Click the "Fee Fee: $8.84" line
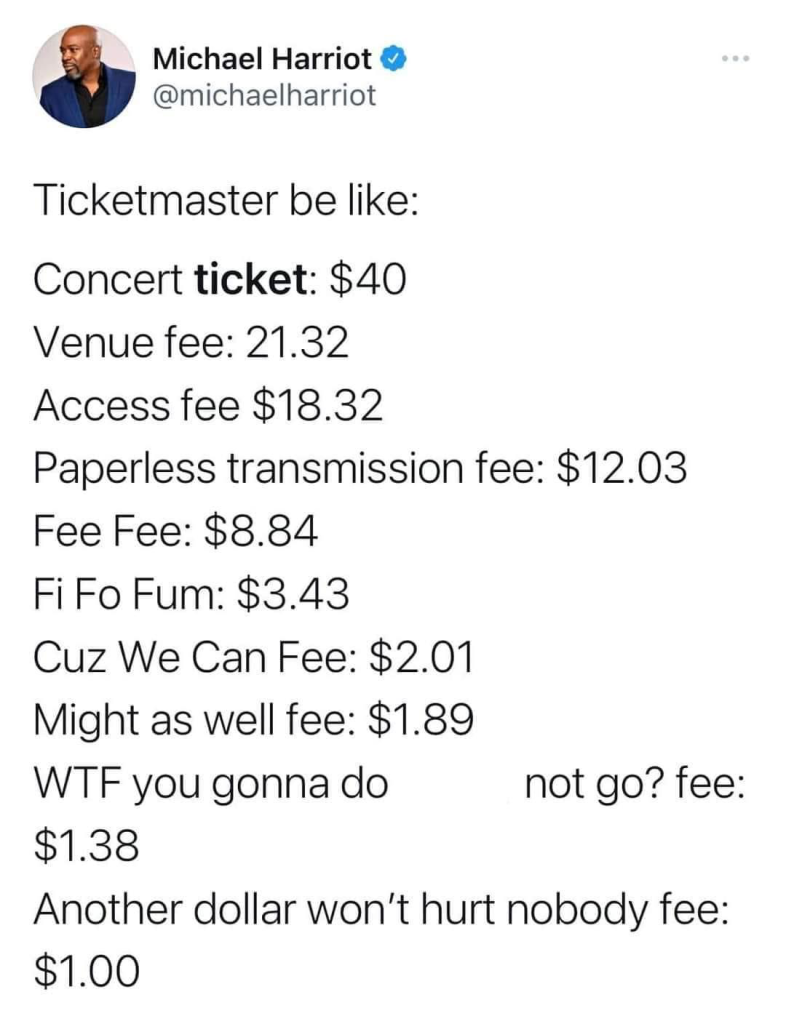This screenshot has width=786, height=1024. (x=176, y=531)
